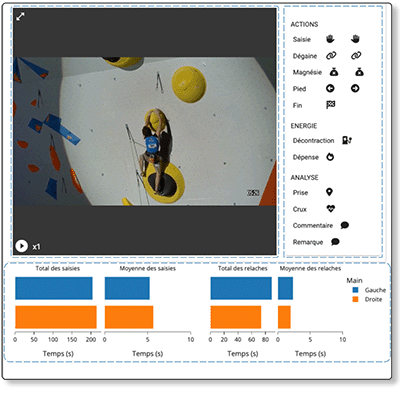Click the left Magnésie chalk bag icon
The height and width of the screenshot is (400, 400).
[334, 72]
